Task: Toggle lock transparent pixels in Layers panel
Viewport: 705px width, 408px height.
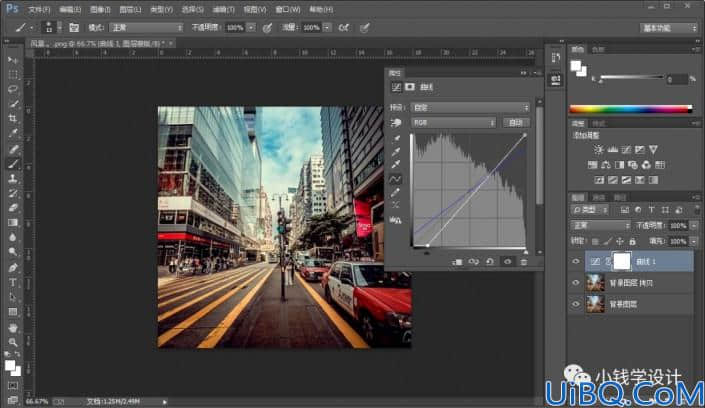Action: (595, 242)
